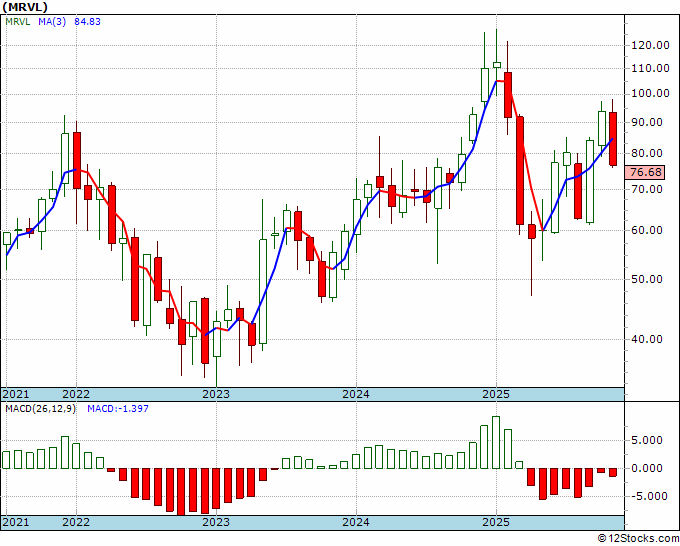Click the 2021 label on MACD timeline
Image resolution: width=680 pixels, height=546 pixels.
coord(16,522)
